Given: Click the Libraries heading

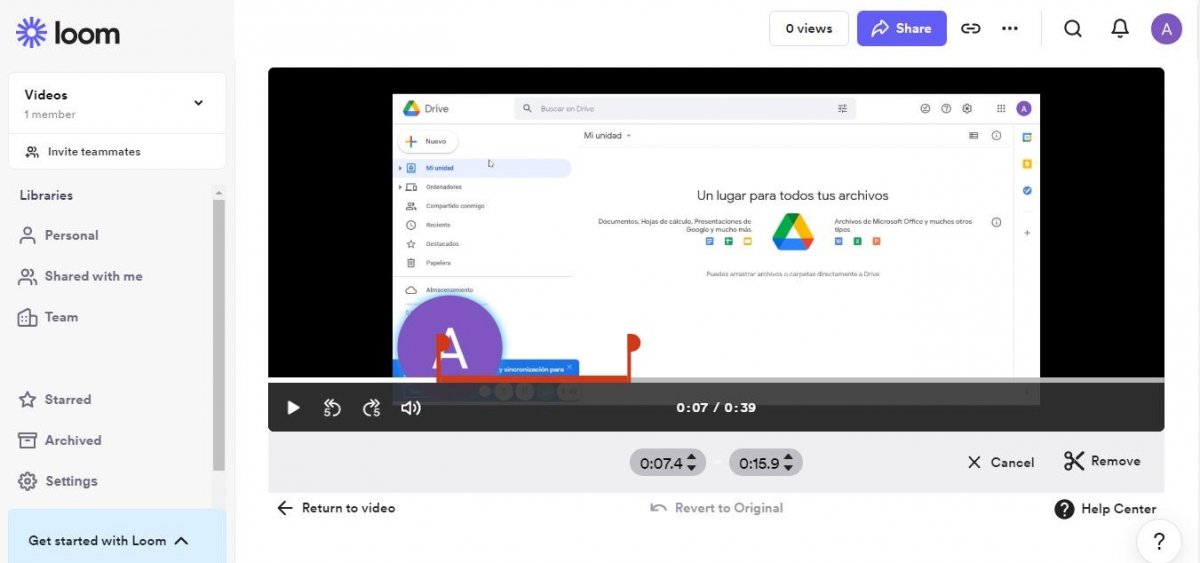Looking at the screenshot, I should (46, 195).
